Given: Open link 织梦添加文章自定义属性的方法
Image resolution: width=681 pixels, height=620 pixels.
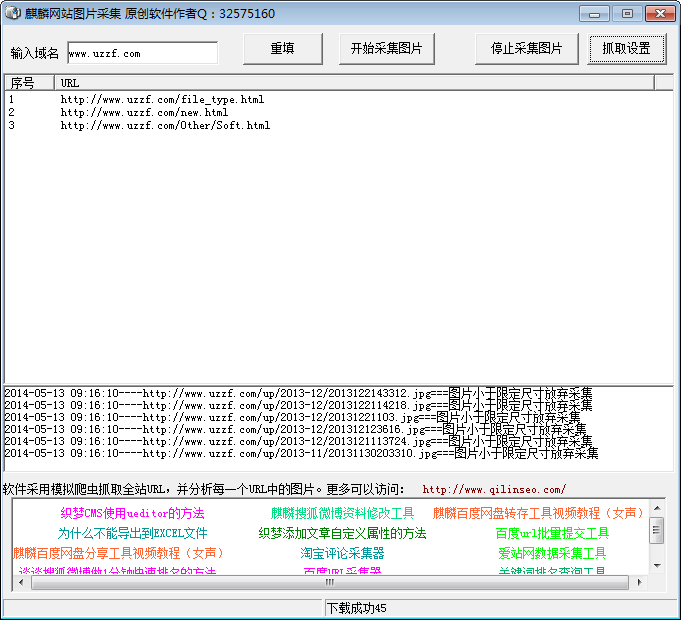Looking at the screenshot, I should 342,533.
